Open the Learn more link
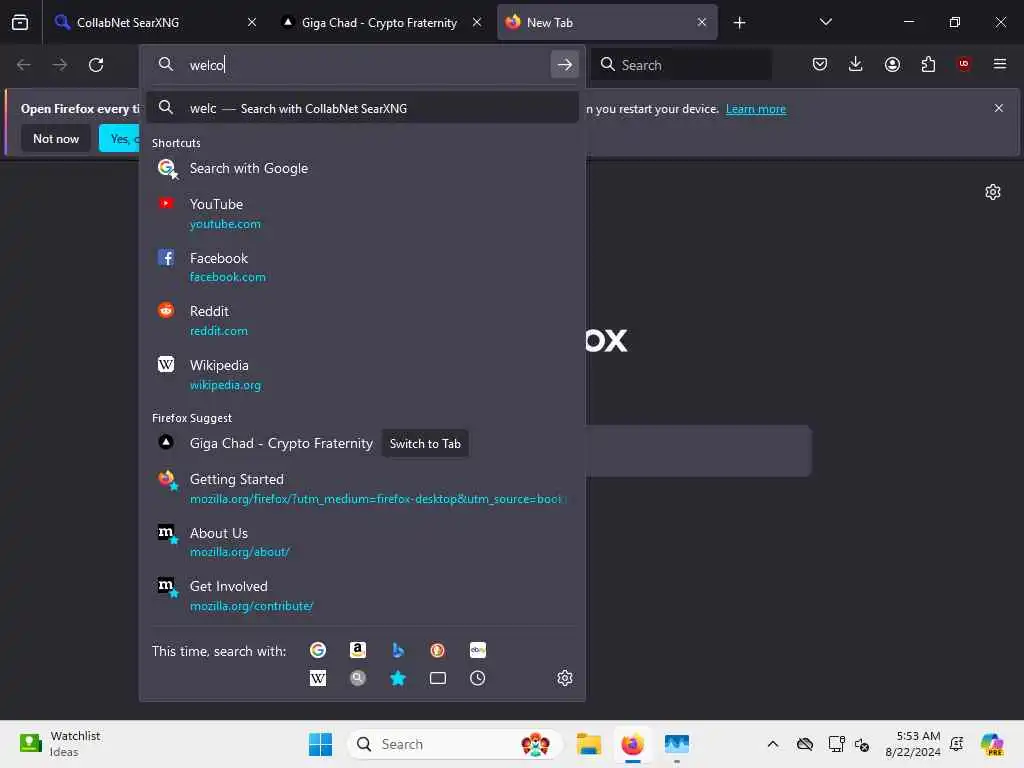This screenshot has height=768, width=1024. 756,109
